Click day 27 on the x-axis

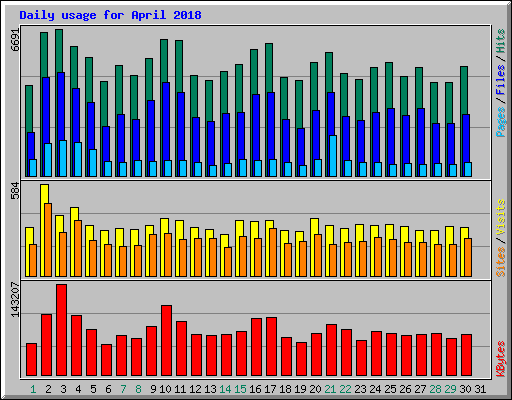420,389
